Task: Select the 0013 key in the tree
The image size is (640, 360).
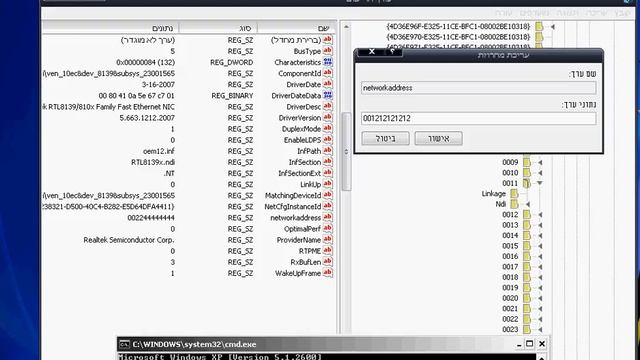Action: click(x=510, y=225)
